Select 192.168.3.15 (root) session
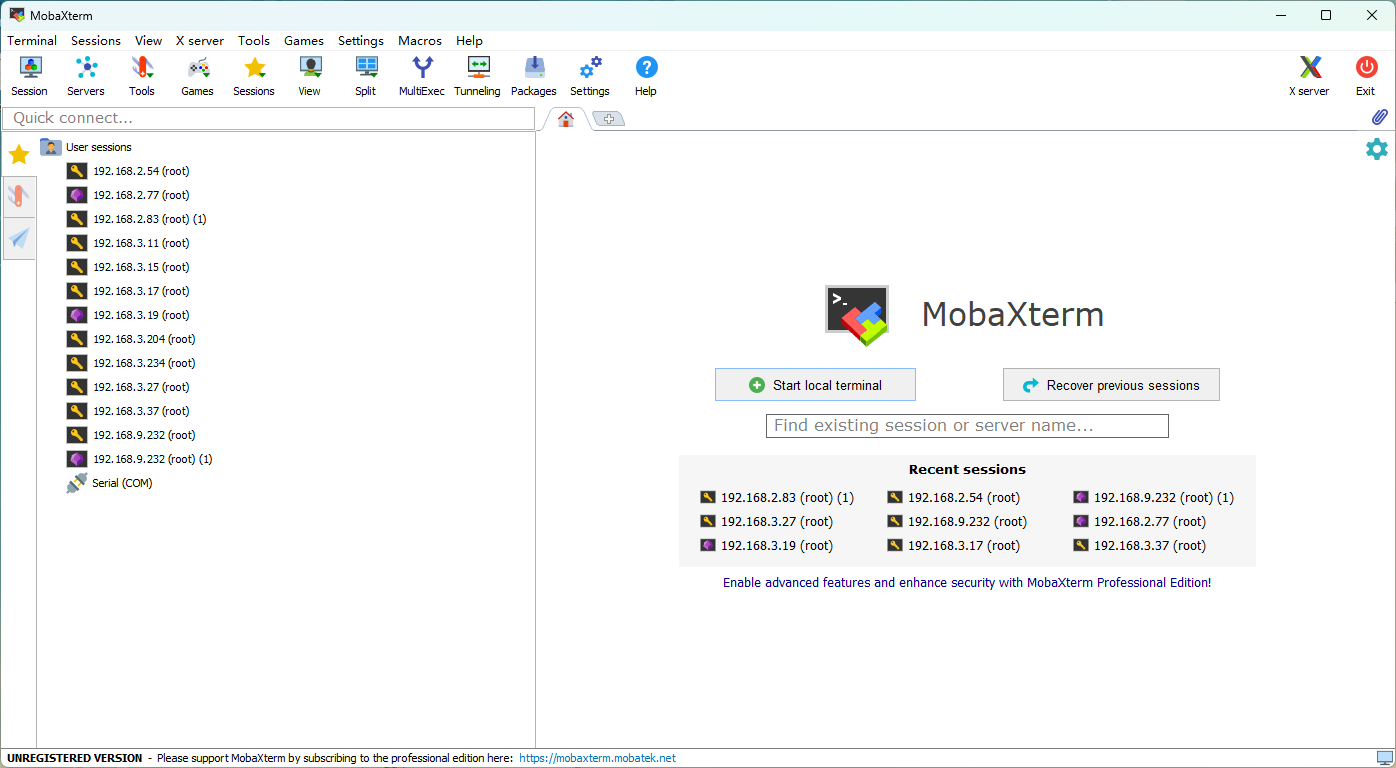Image resolution: width=1396 pixels, height=768 pixels. pos(141,267)
